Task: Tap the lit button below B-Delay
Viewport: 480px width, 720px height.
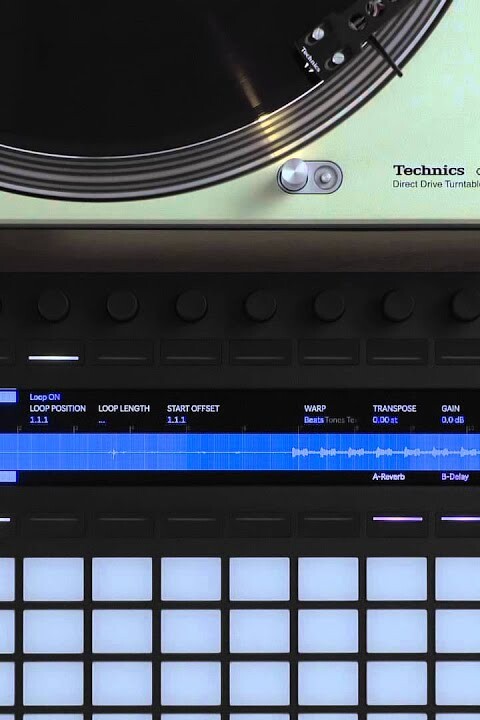Action: click(459, 519)
